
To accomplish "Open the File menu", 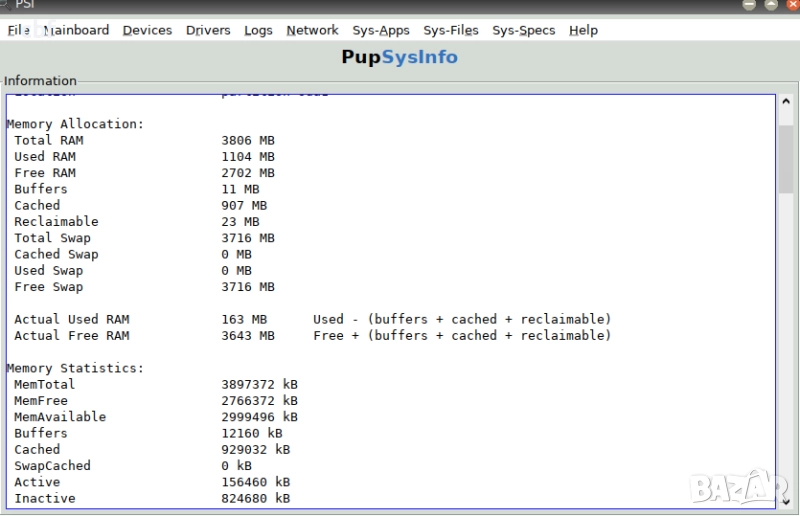I will pyautogui.click(x=18, y=30).
